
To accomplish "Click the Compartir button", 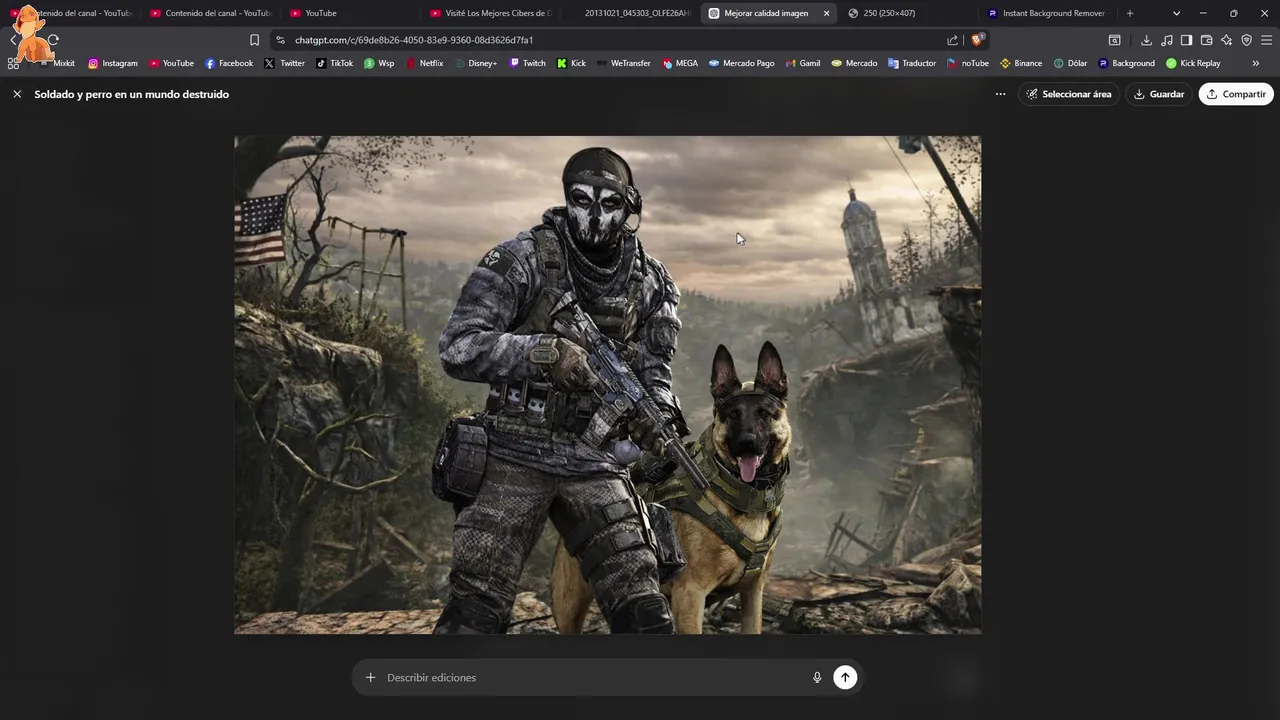I will click(1236, 94).
